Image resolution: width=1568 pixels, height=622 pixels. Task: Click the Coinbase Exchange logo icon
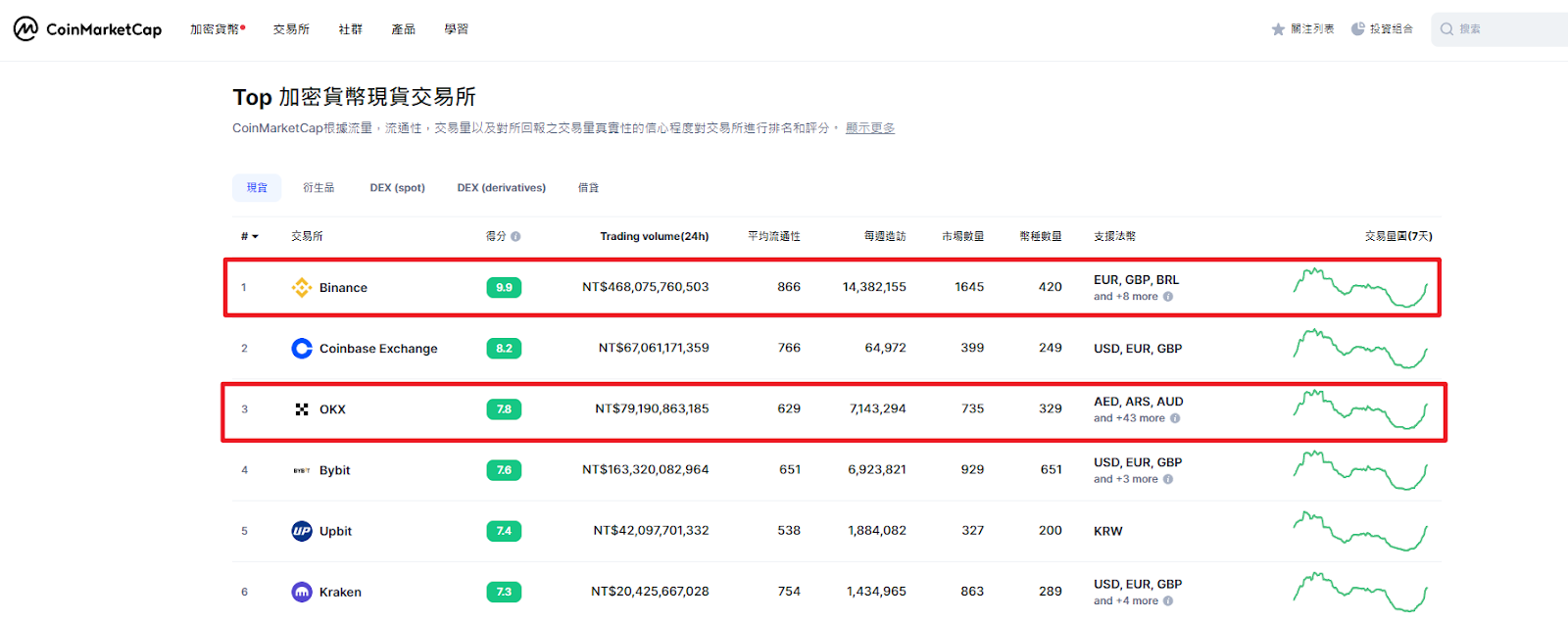[302, 349]
